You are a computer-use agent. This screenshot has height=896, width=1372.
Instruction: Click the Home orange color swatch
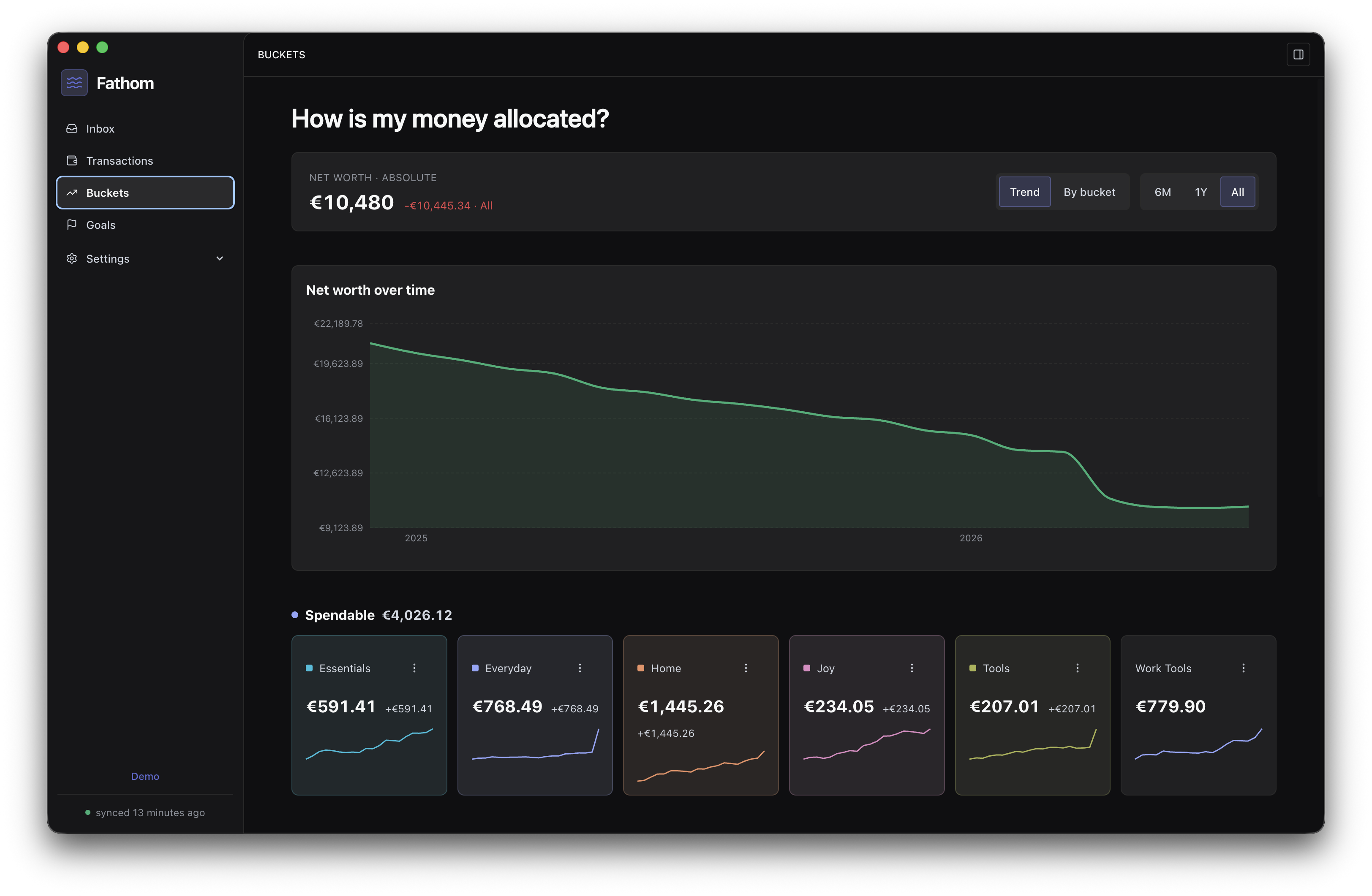640,668
